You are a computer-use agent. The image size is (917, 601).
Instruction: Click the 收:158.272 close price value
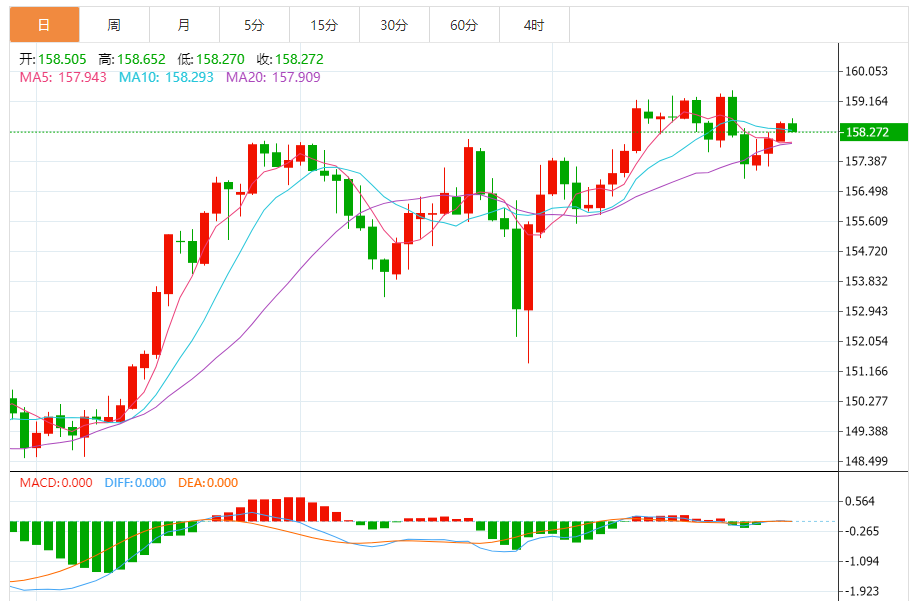pos(290,59)
